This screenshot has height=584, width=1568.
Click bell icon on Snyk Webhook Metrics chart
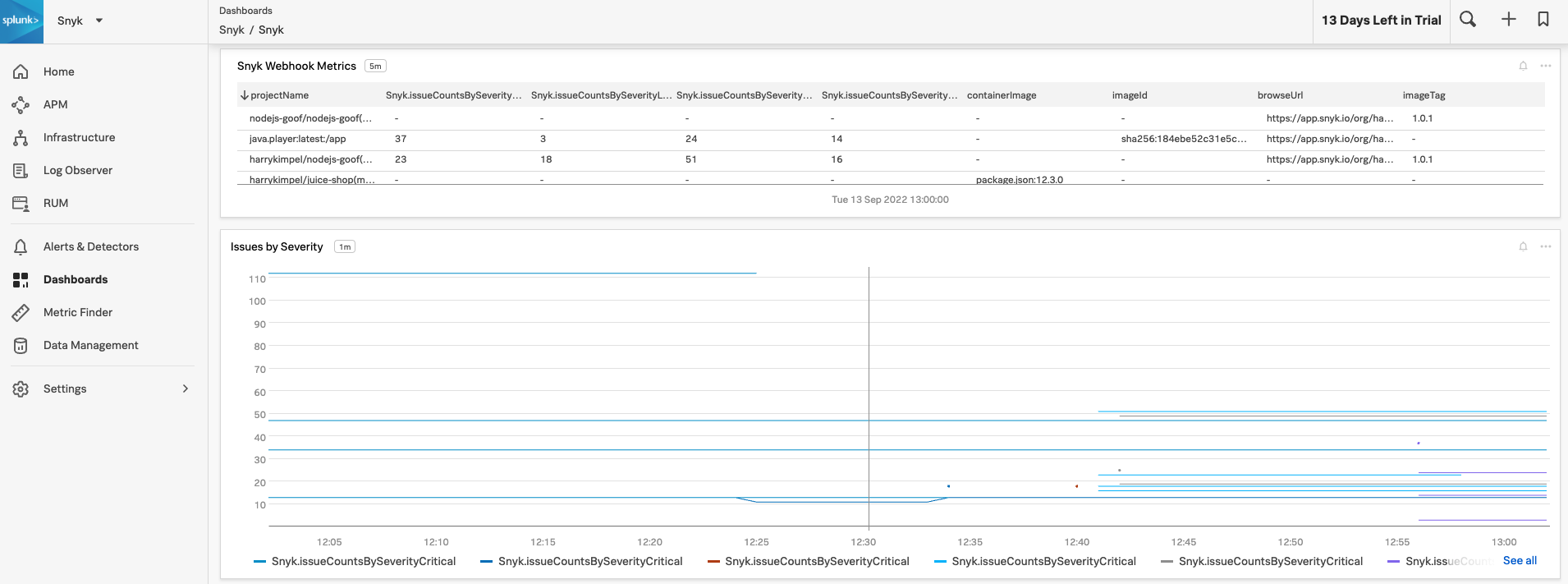coord(1523,66)
